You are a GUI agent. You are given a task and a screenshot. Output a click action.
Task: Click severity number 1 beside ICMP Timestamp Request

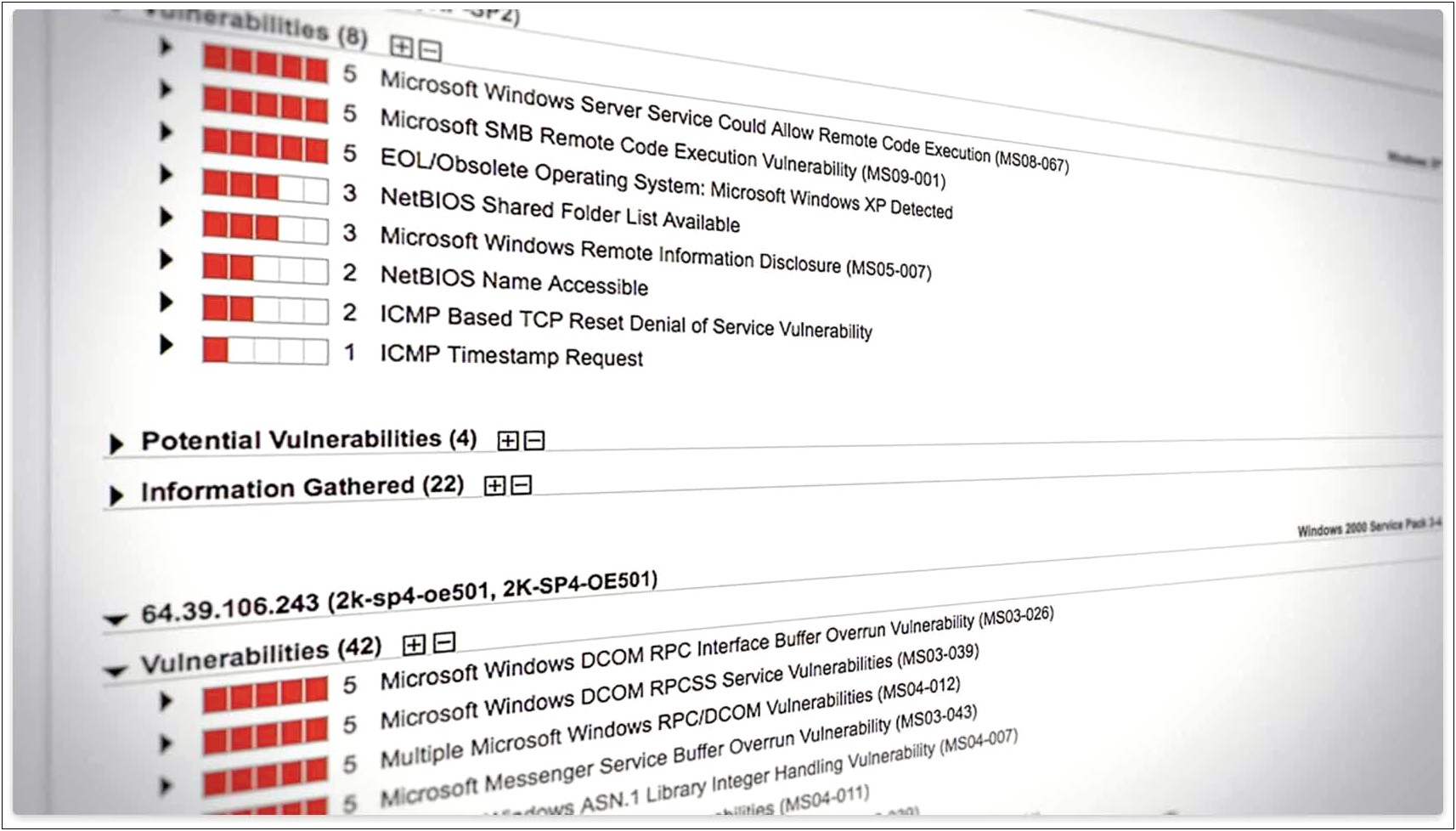click(349, 352)
